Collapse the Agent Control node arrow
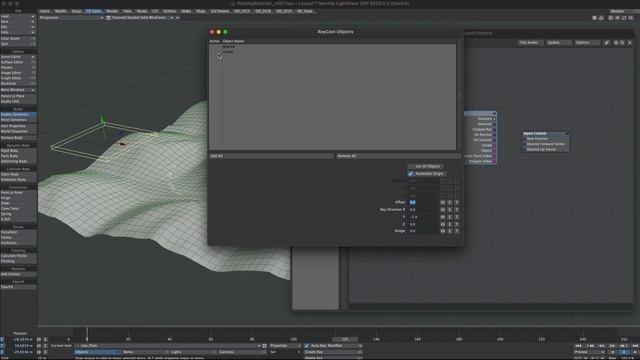 click(x=567, y=133)
